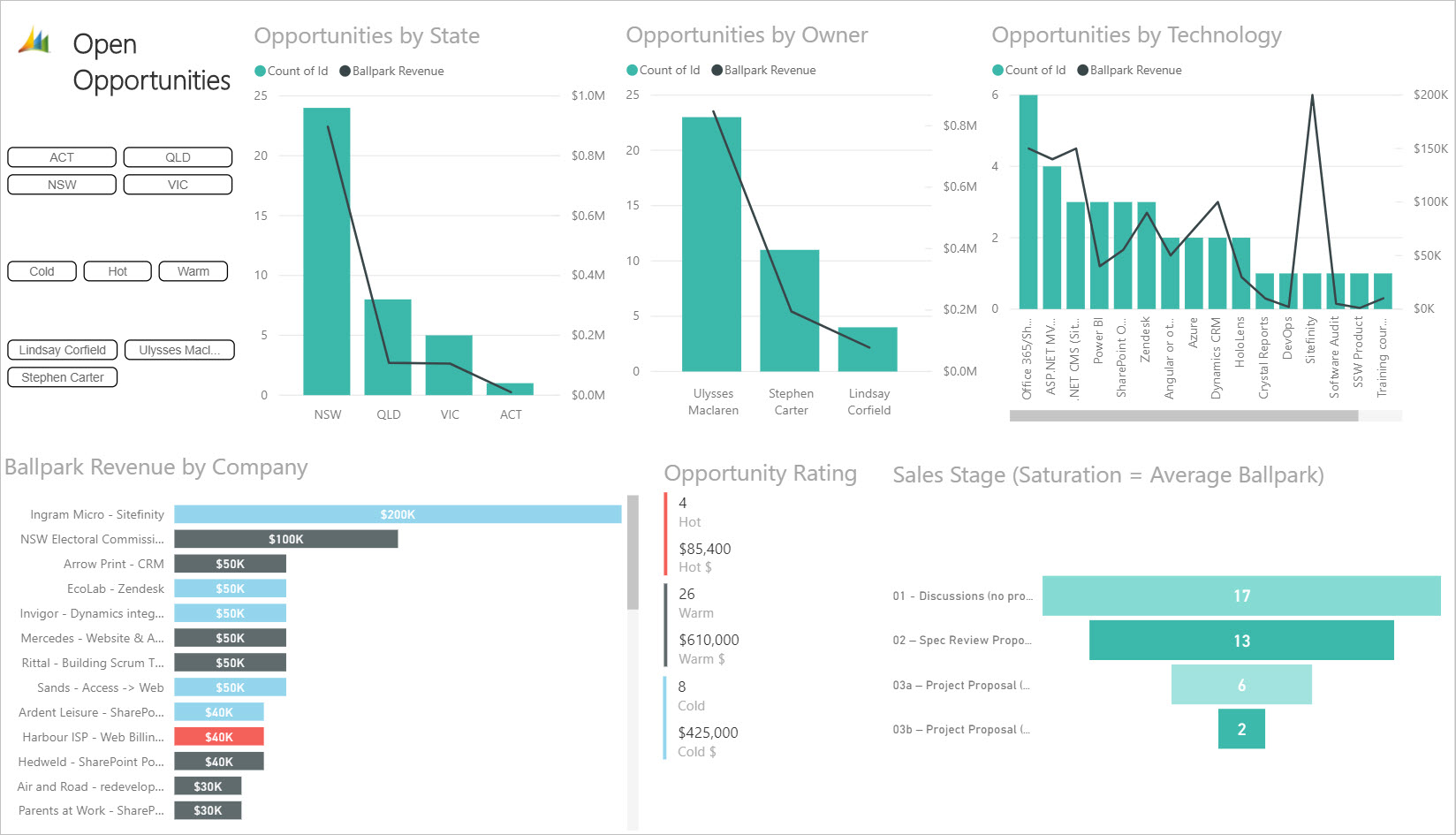Image resolution: width=1456 pixels, height=835 pixels.
Task: Click Count of Id legend marker in Opportunities by Technology
Action: 997,71
